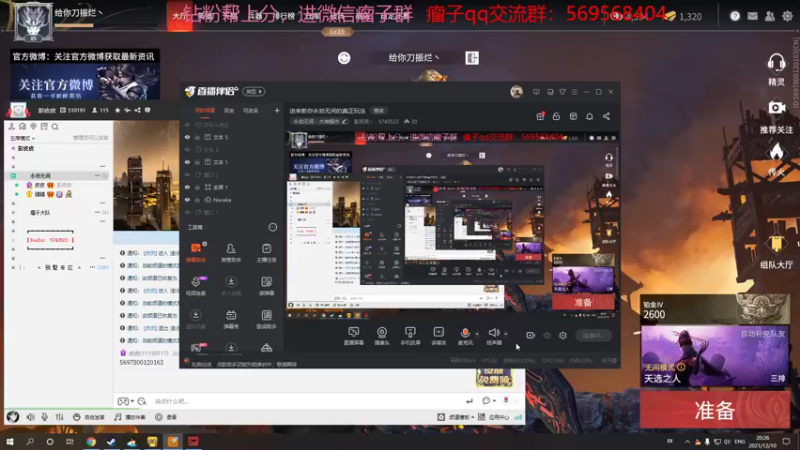This screenshot has width=800, height=450.
Task: Click the edit button beside stream title
Action: point(379,111)
